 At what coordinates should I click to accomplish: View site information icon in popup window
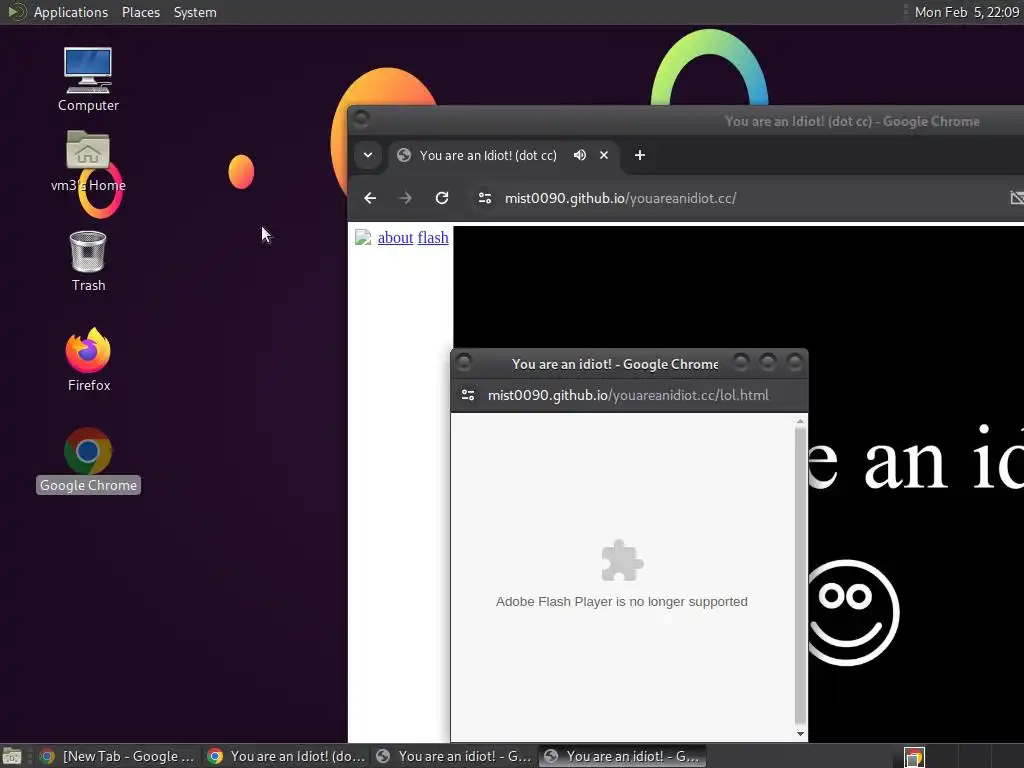[468, 395]
